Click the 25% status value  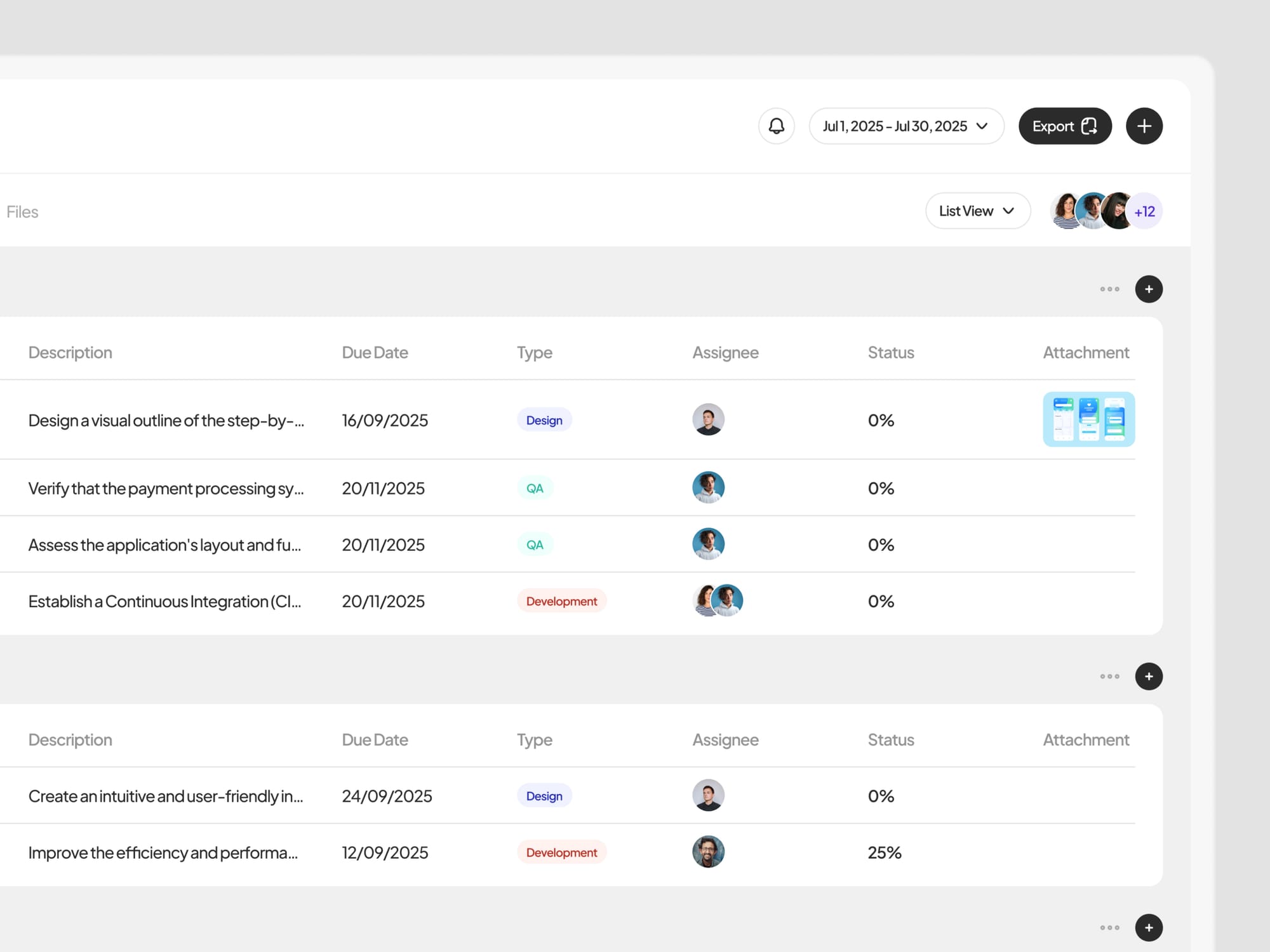coord(884,852)
